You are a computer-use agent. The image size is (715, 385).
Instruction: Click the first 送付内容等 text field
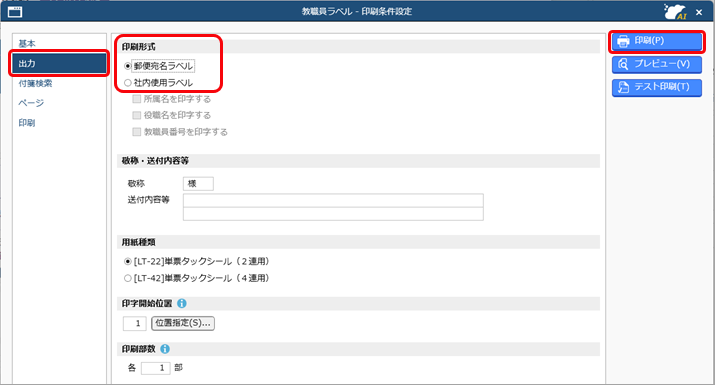tap(333, 201)
